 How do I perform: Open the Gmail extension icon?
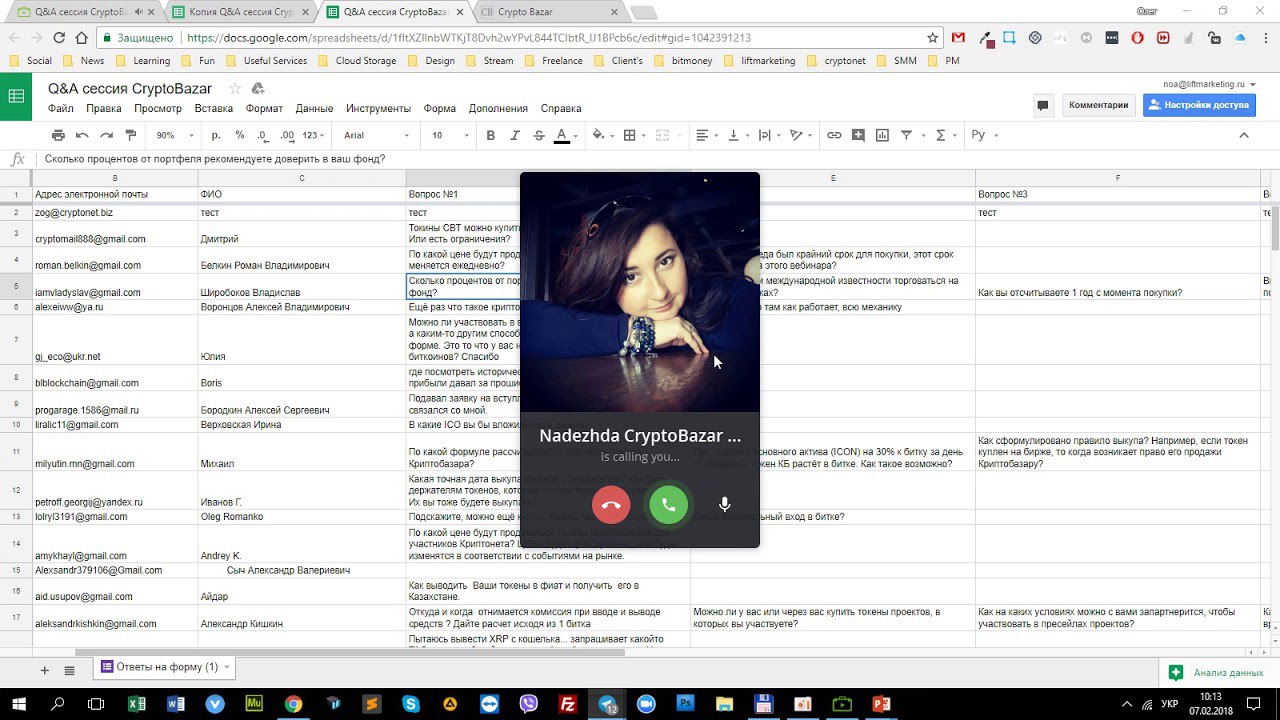pyautogui.click(x=958, y=38)
